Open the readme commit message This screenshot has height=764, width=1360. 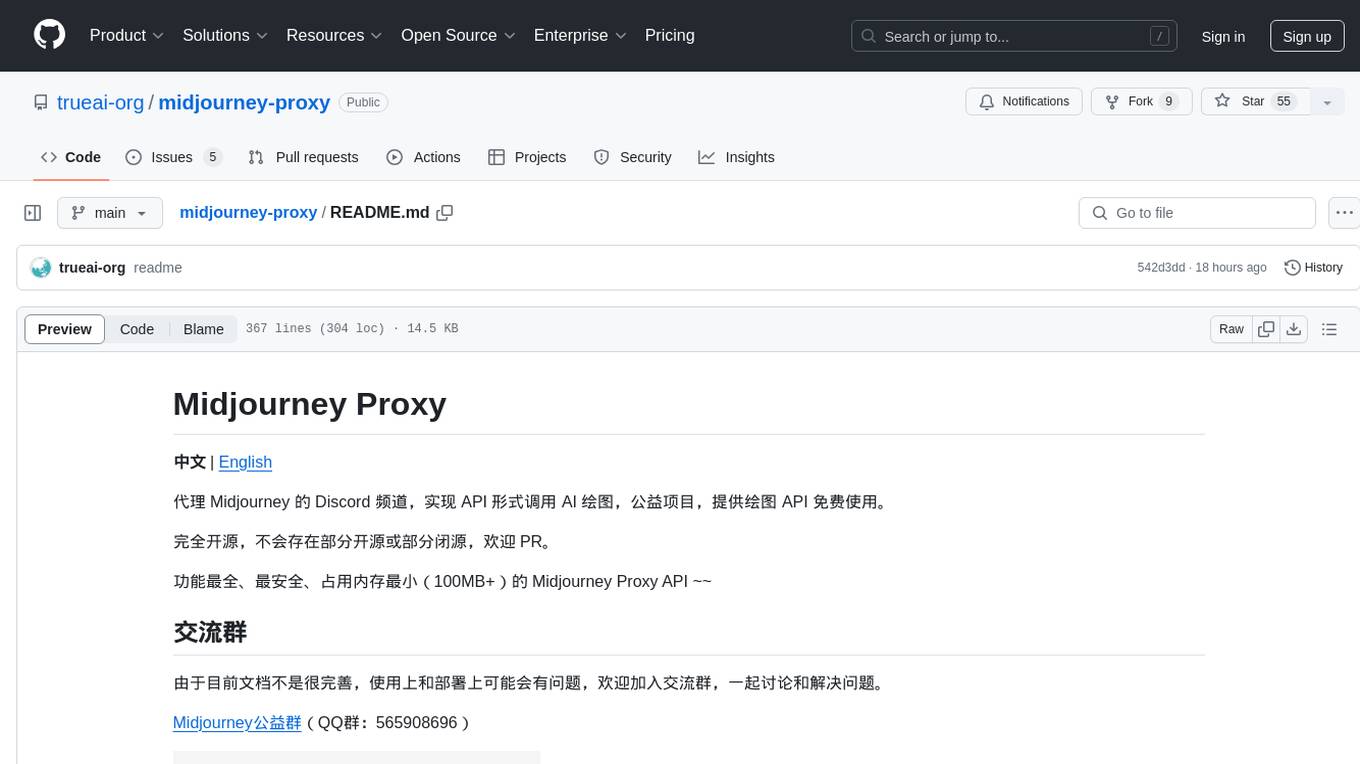(158, 268)
